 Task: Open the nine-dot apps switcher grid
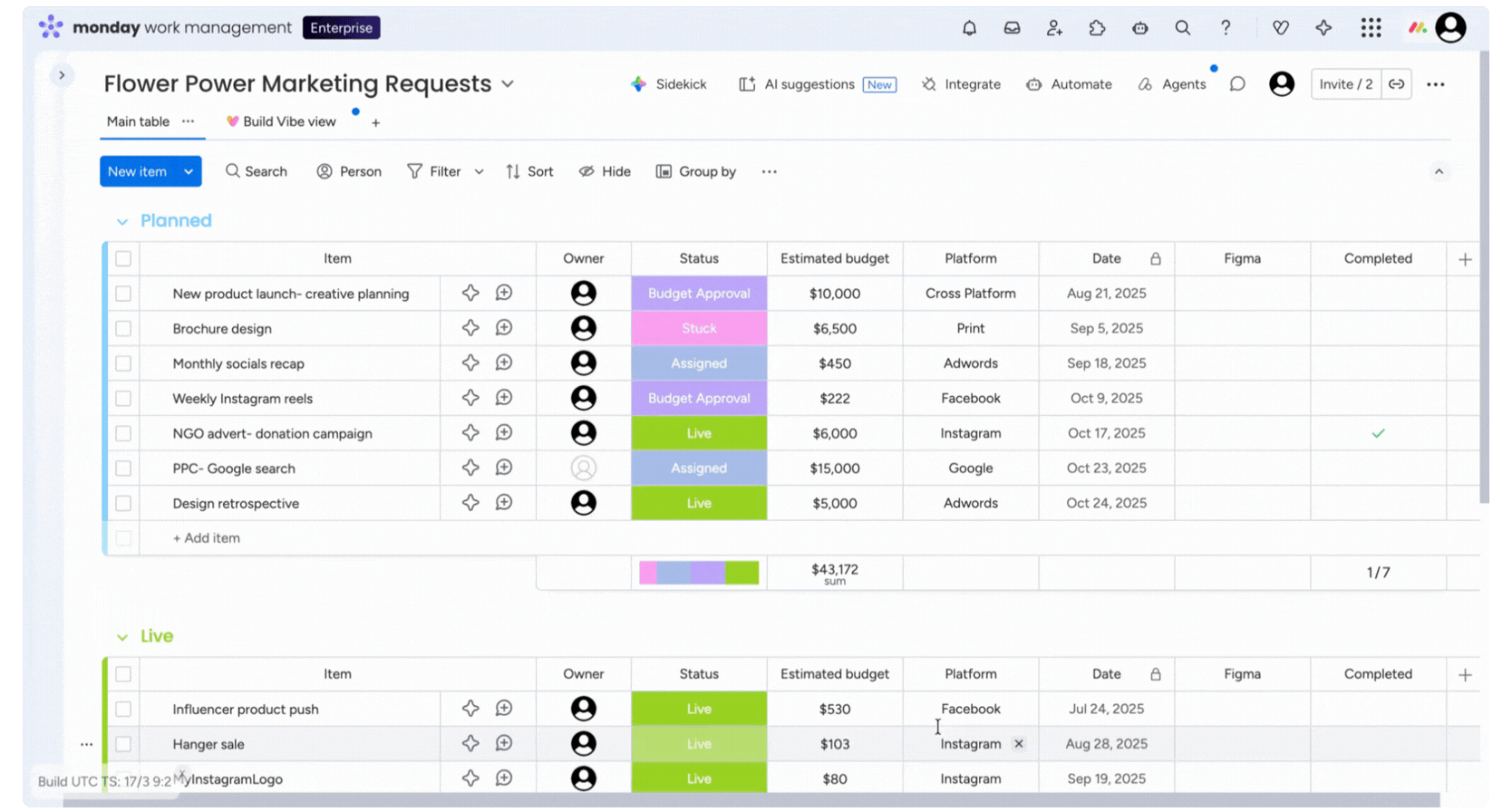(x=1371, y=28)
